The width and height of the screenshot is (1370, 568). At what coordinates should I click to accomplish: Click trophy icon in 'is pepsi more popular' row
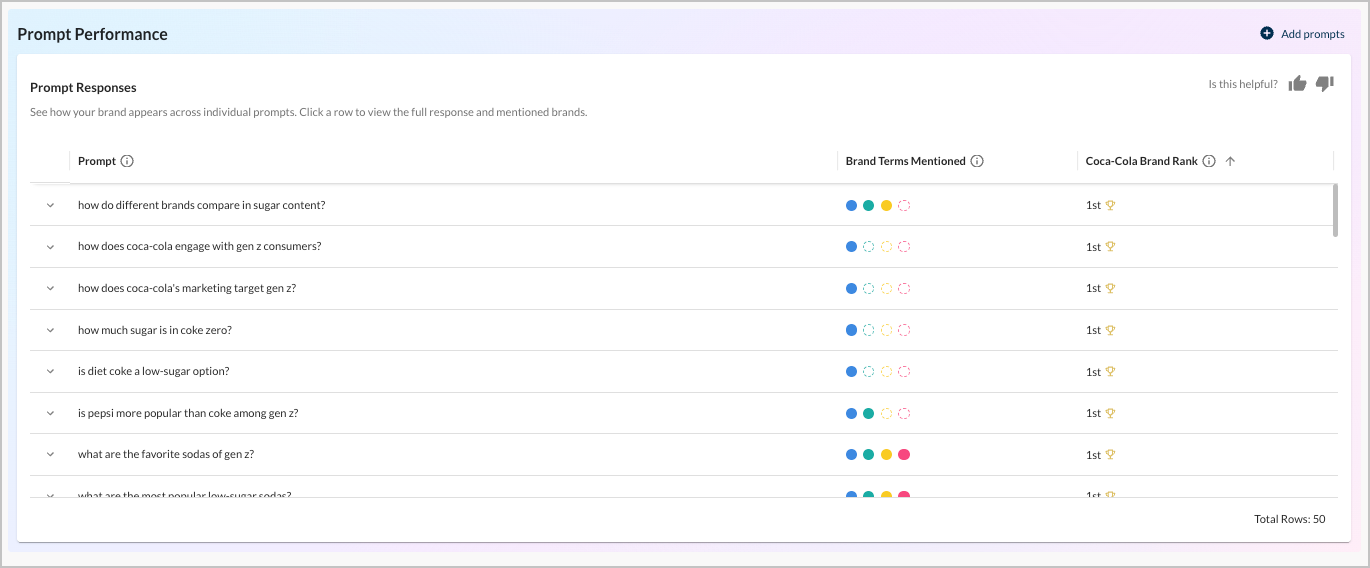tap(1110, 413)
